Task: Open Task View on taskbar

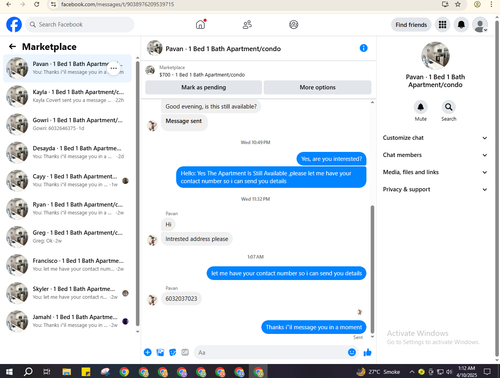Action: 47,371
